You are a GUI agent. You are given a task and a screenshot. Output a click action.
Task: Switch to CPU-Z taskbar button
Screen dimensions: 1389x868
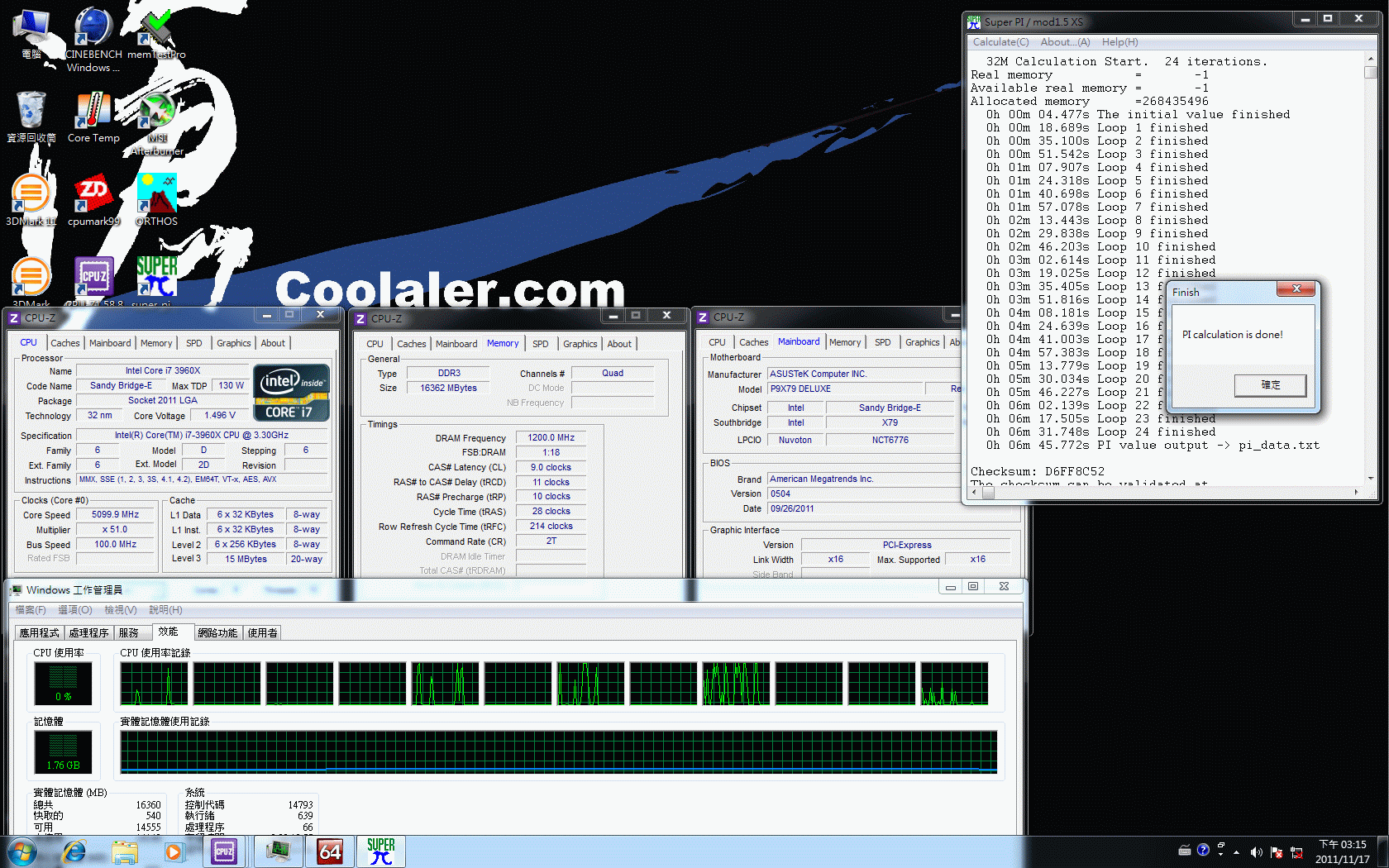tap(224, 851)
